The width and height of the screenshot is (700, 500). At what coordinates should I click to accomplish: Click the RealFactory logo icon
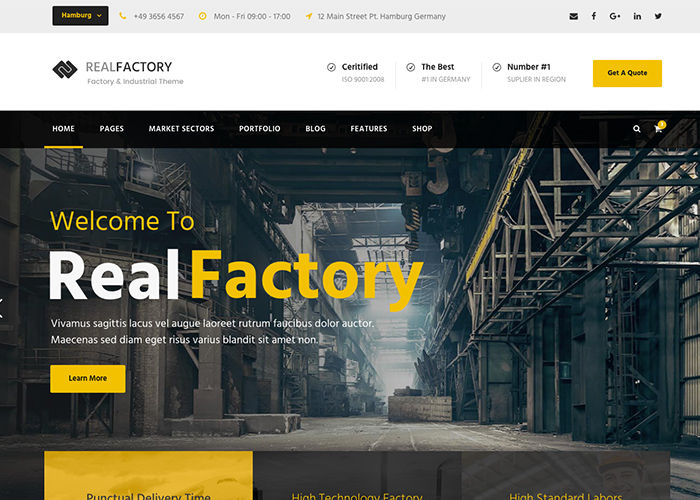[x=65, y=70]
